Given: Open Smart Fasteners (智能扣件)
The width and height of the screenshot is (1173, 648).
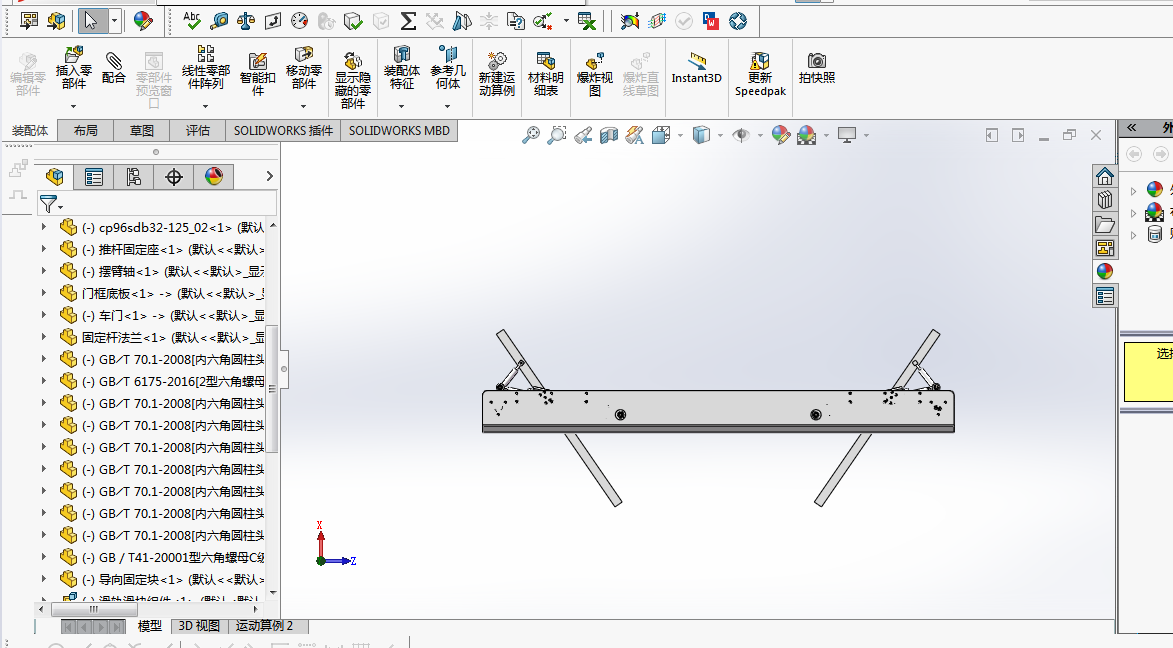Looking at the screenshot, I should (x=257, y=73).
